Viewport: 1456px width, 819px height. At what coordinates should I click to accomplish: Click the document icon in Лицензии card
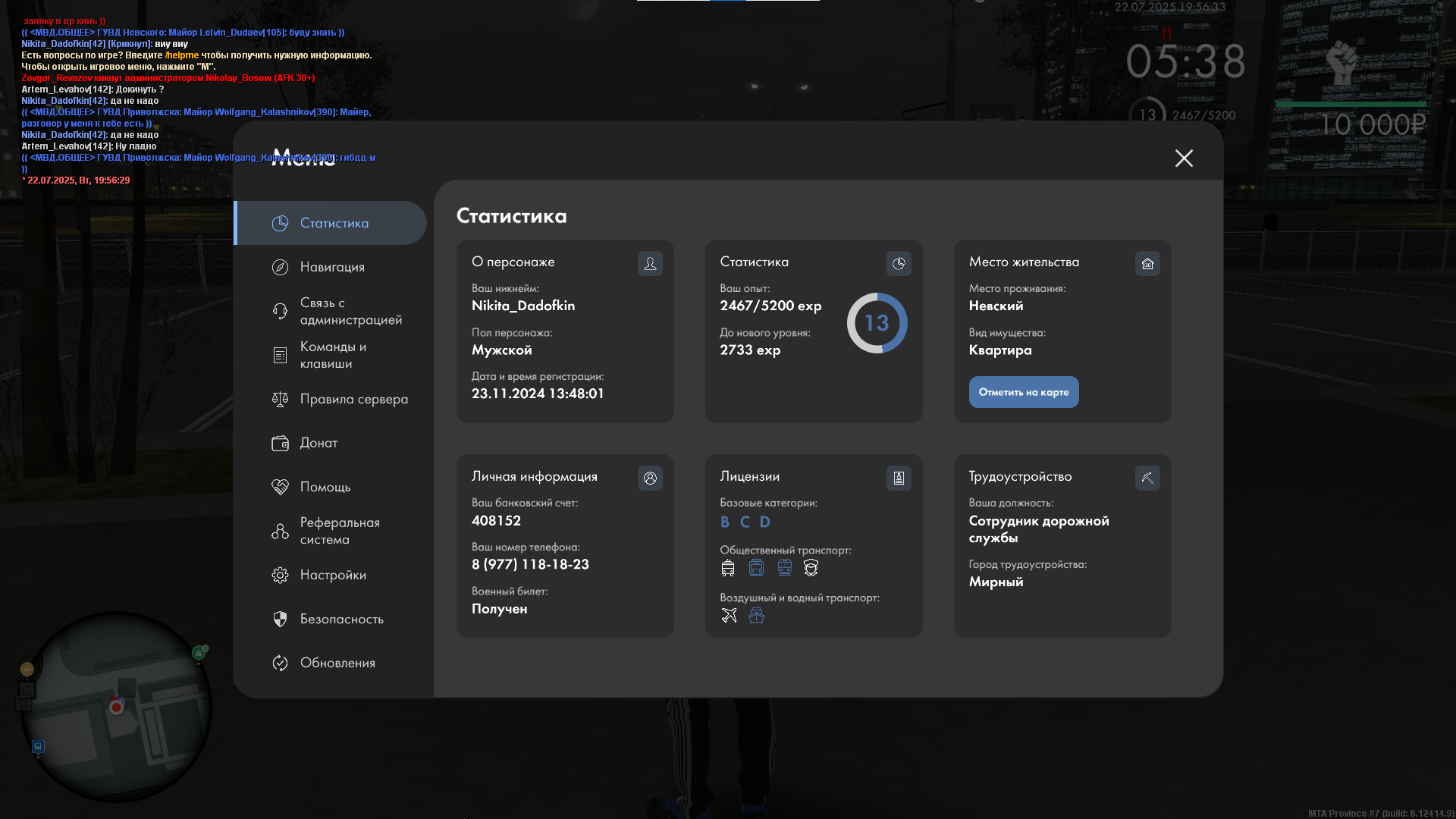(899, 478)
